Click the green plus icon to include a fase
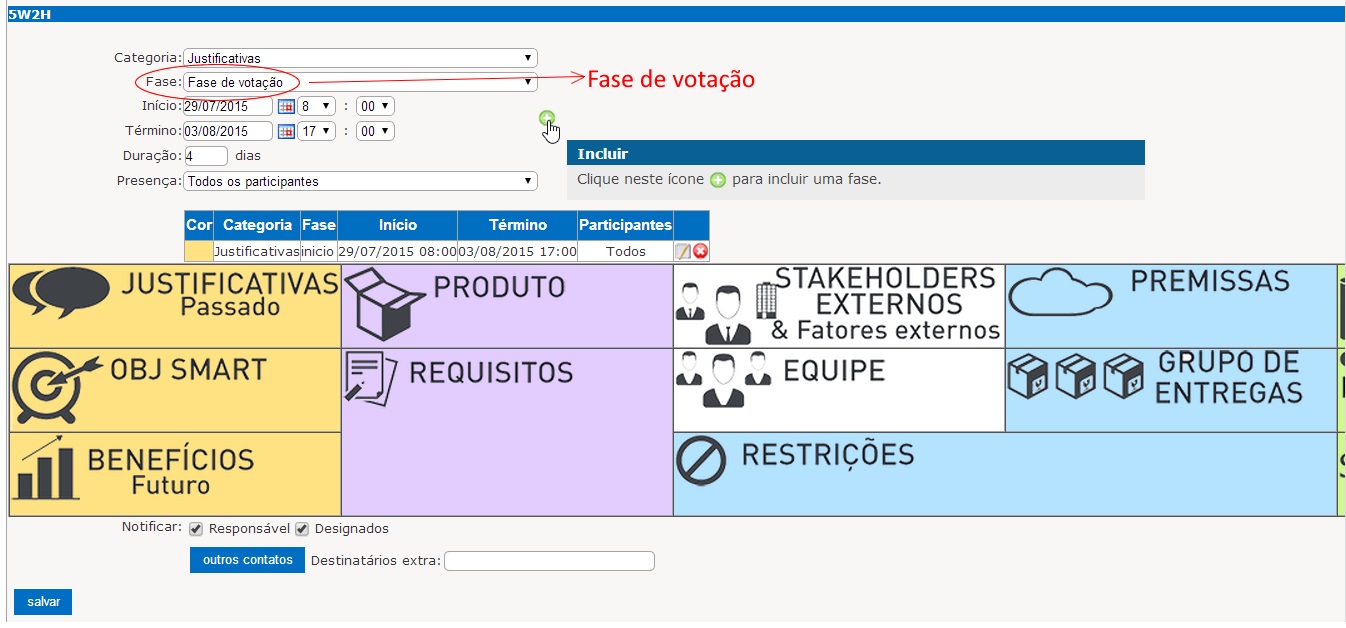 coord(547,117)
